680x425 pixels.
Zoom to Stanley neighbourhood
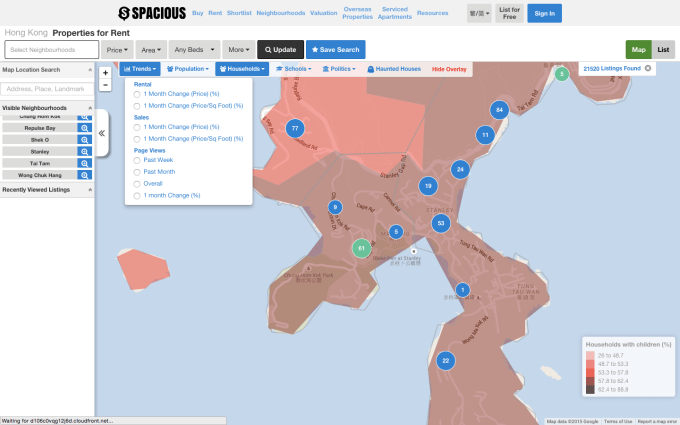(x=85, y=151)
